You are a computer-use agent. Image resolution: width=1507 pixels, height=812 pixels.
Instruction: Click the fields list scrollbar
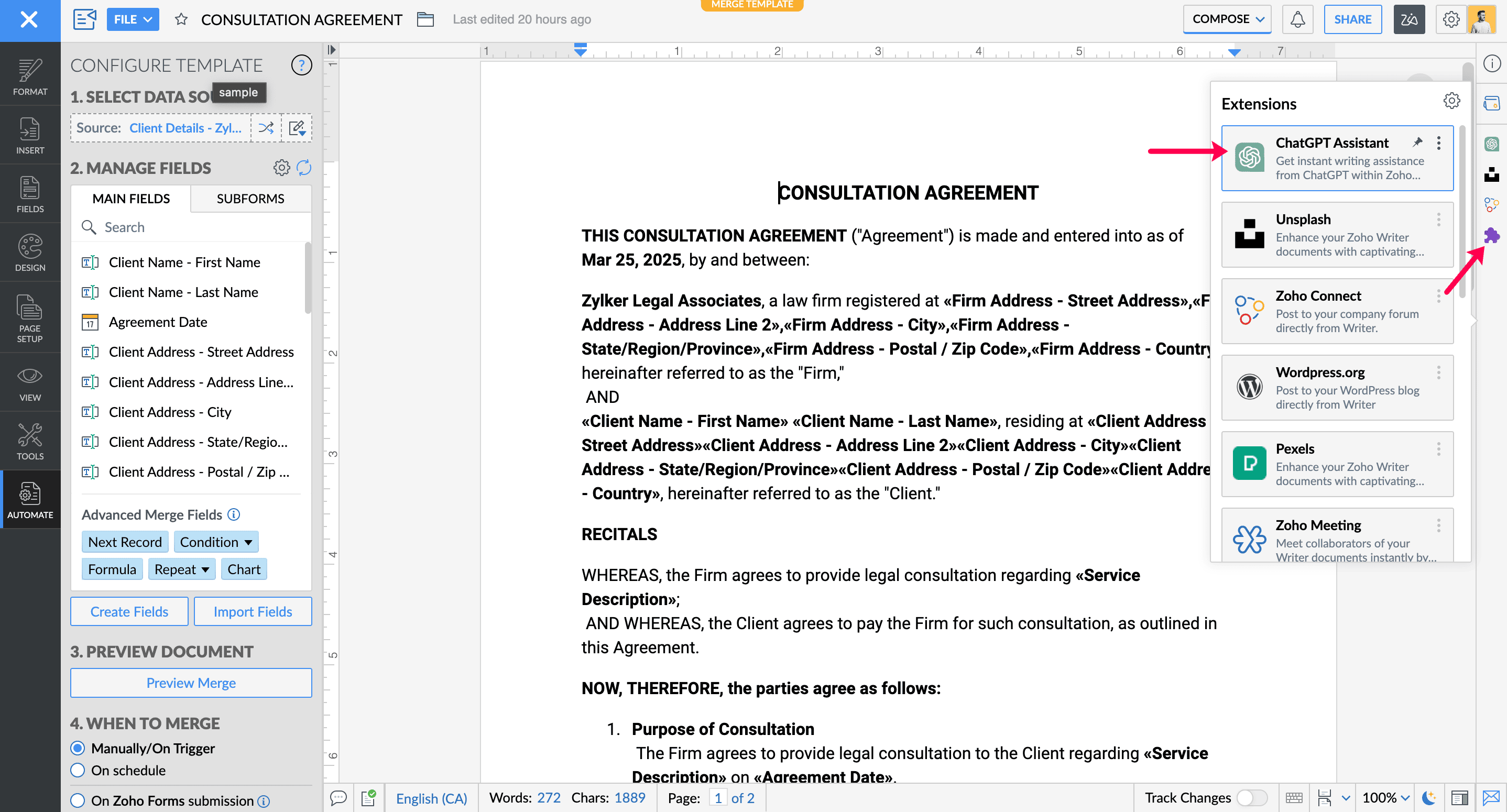(x=308, y=278)
